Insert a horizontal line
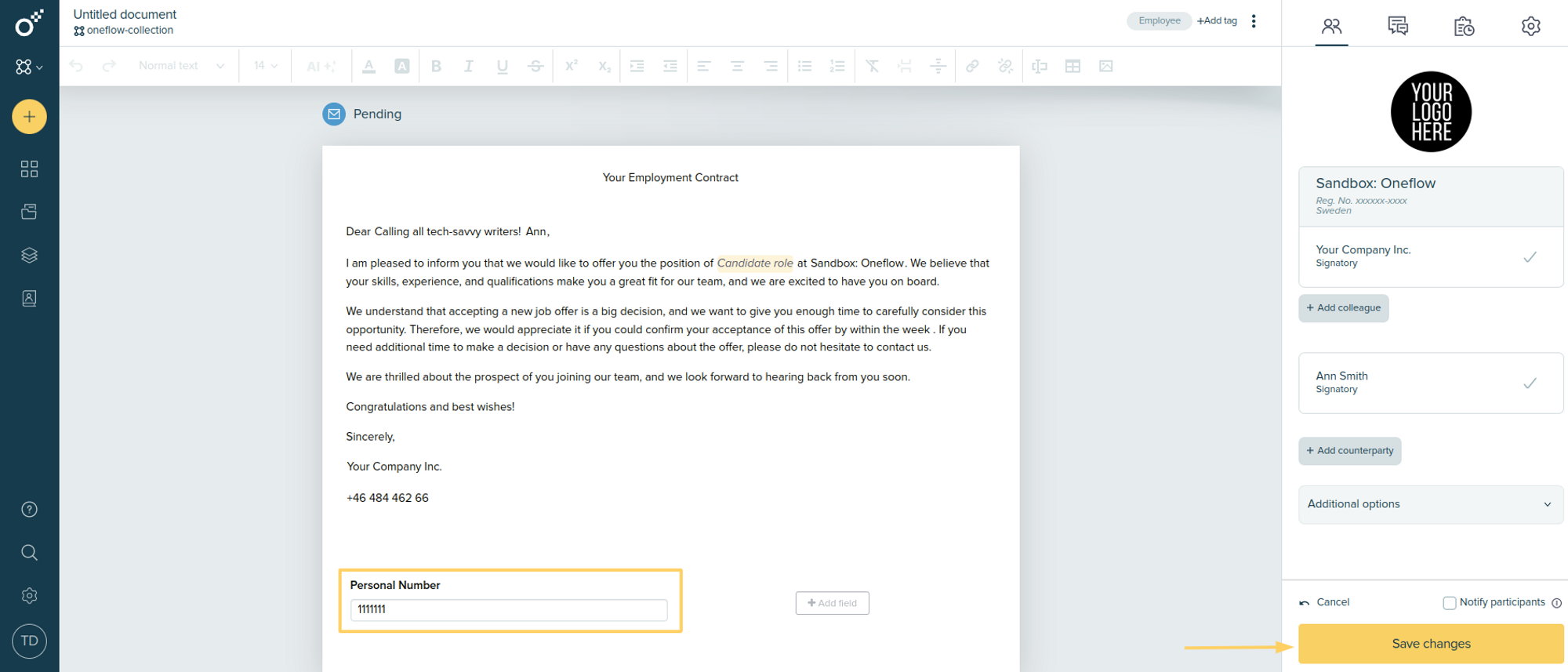The width and height of the screenshot is (1568, 672). (938, 66)
